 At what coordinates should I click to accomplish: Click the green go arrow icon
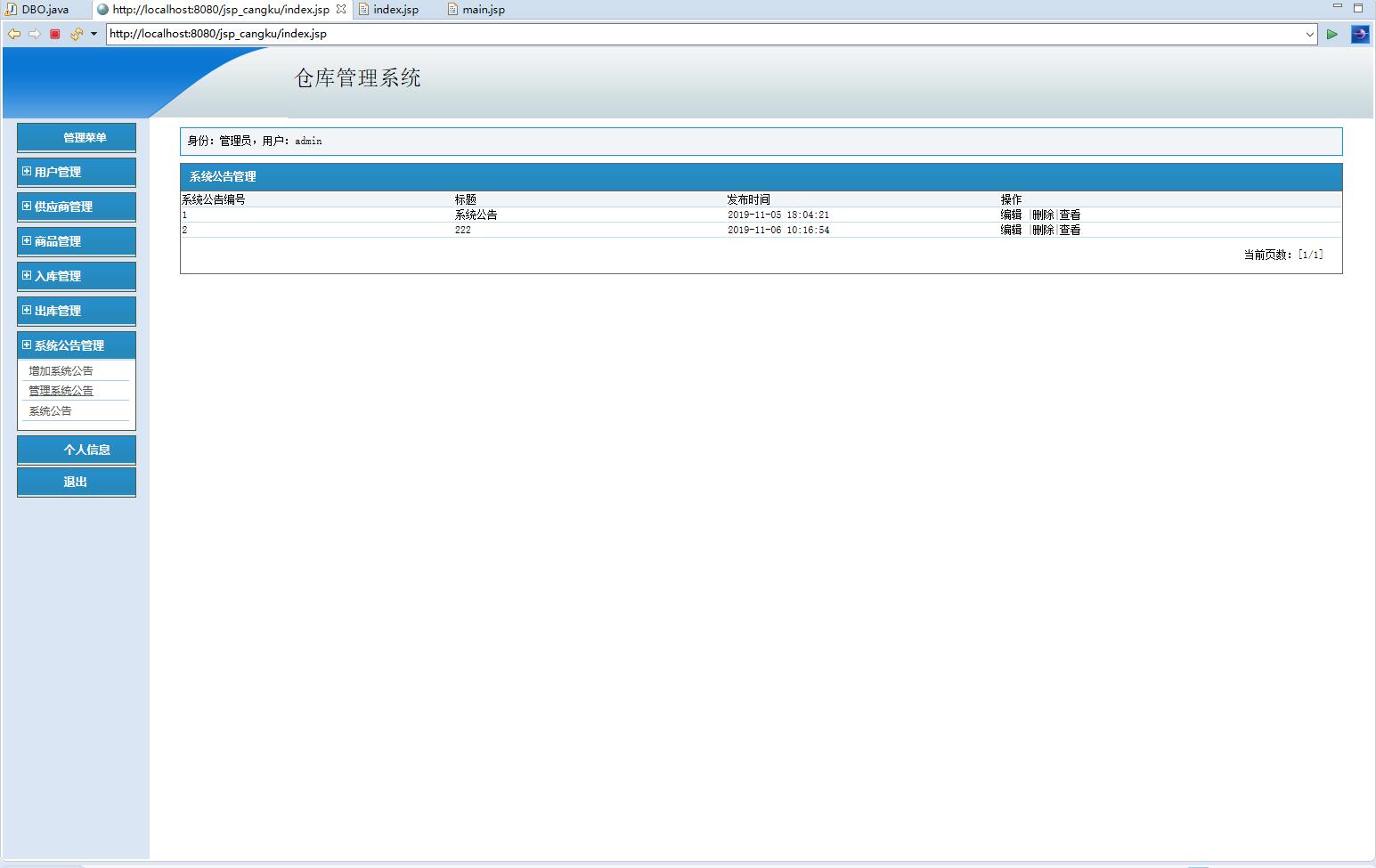coord(1332,34)
